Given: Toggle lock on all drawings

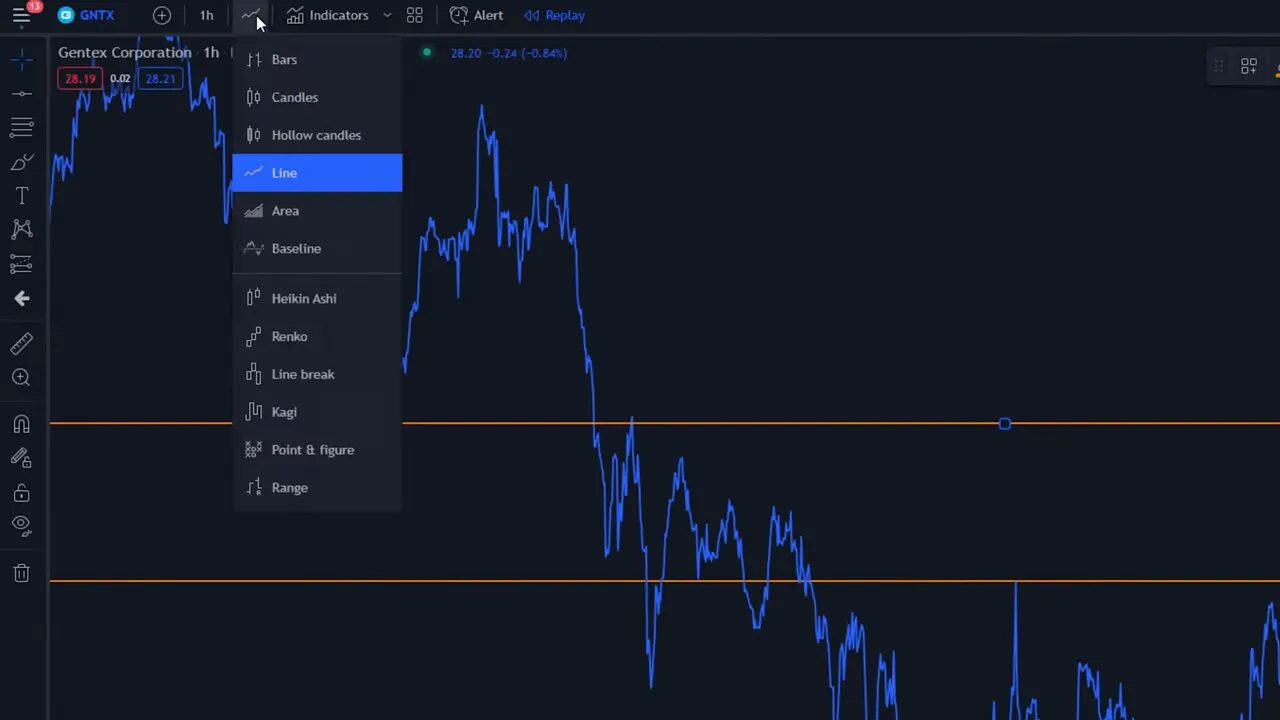Looking at the screenshot, I should 21,492.
